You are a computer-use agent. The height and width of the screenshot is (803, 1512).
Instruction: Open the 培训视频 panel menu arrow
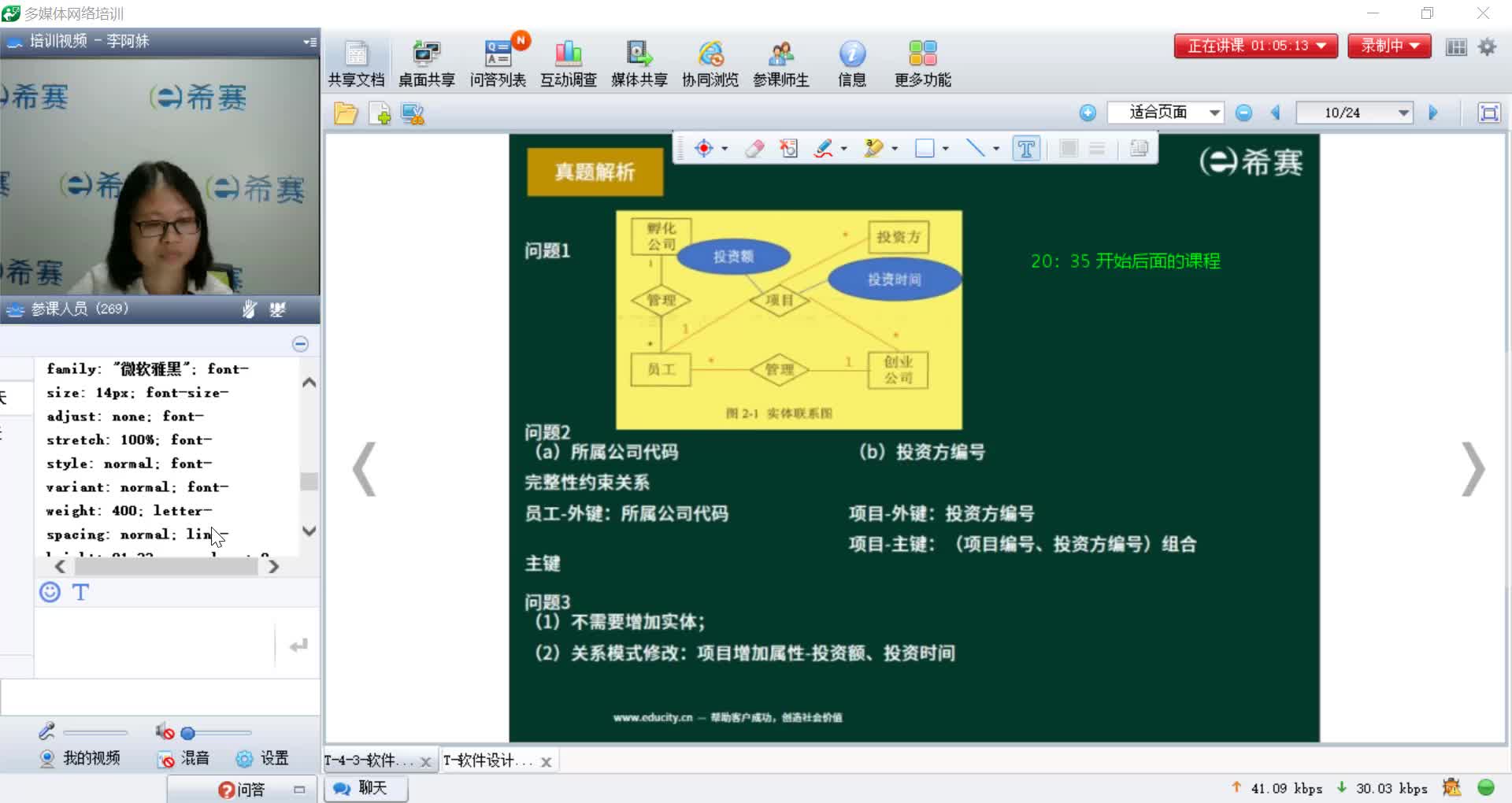(x=309, y=41)
